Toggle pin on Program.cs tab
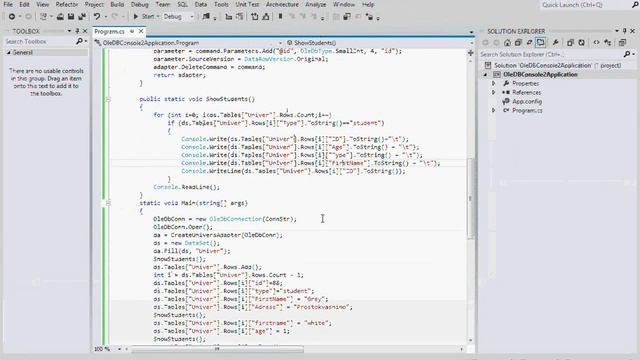Viewport: 640px width, 360px height. point(132,31)
